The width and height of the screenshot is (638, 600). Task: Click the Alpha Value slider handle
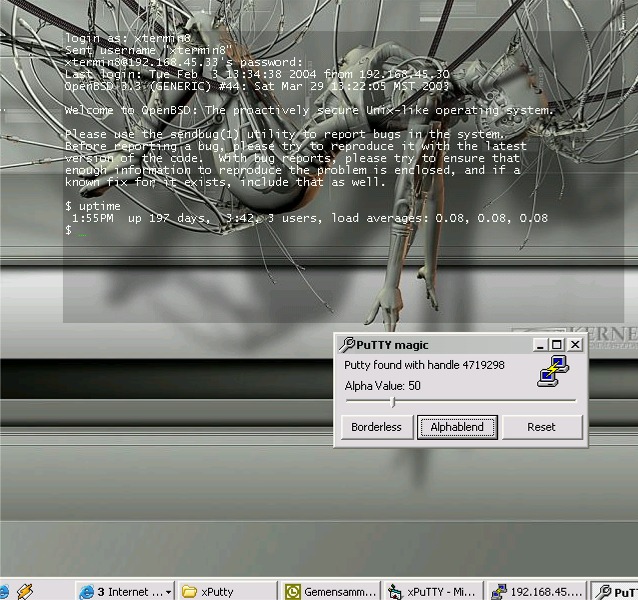click(x=393, y=402)
